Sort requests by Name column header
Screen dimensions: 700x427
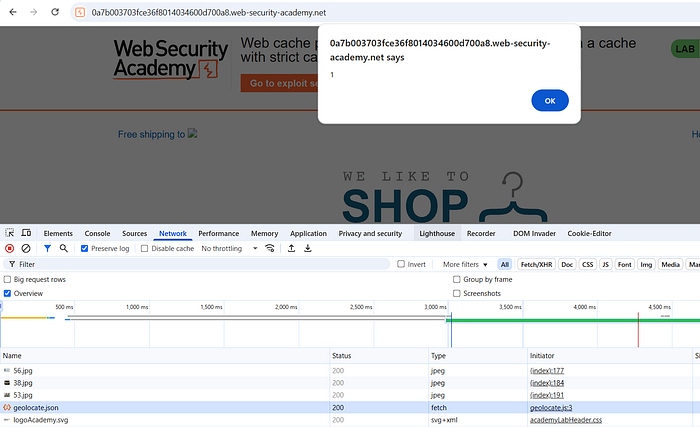(x=165, y=356)
